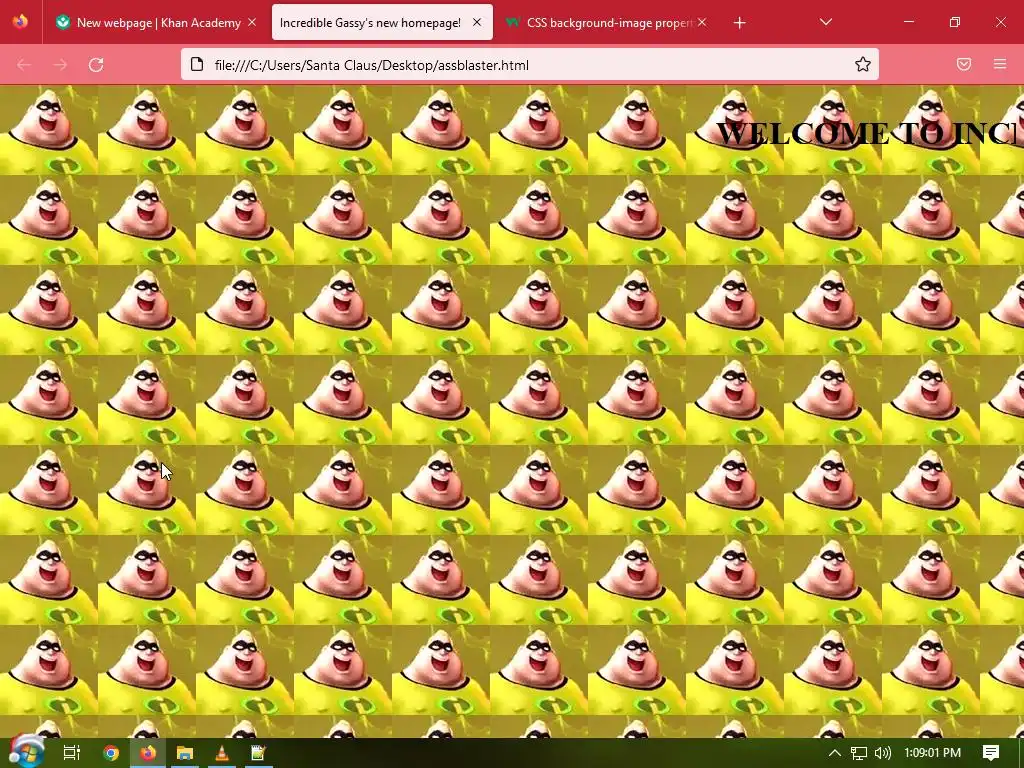Screen dimensions: 1024x768
Task: Open the Firefox View icon in the tab strip
Action: 20,22
